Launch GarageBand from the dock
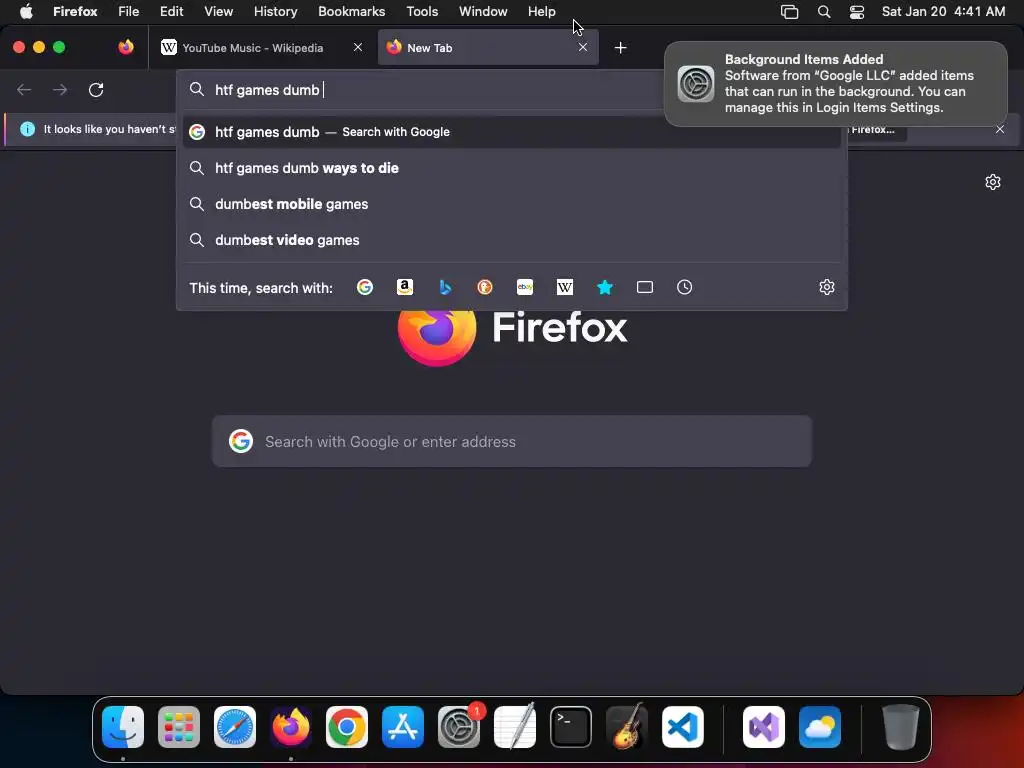Screen dimensions: 1024x768 click(627, 727)
